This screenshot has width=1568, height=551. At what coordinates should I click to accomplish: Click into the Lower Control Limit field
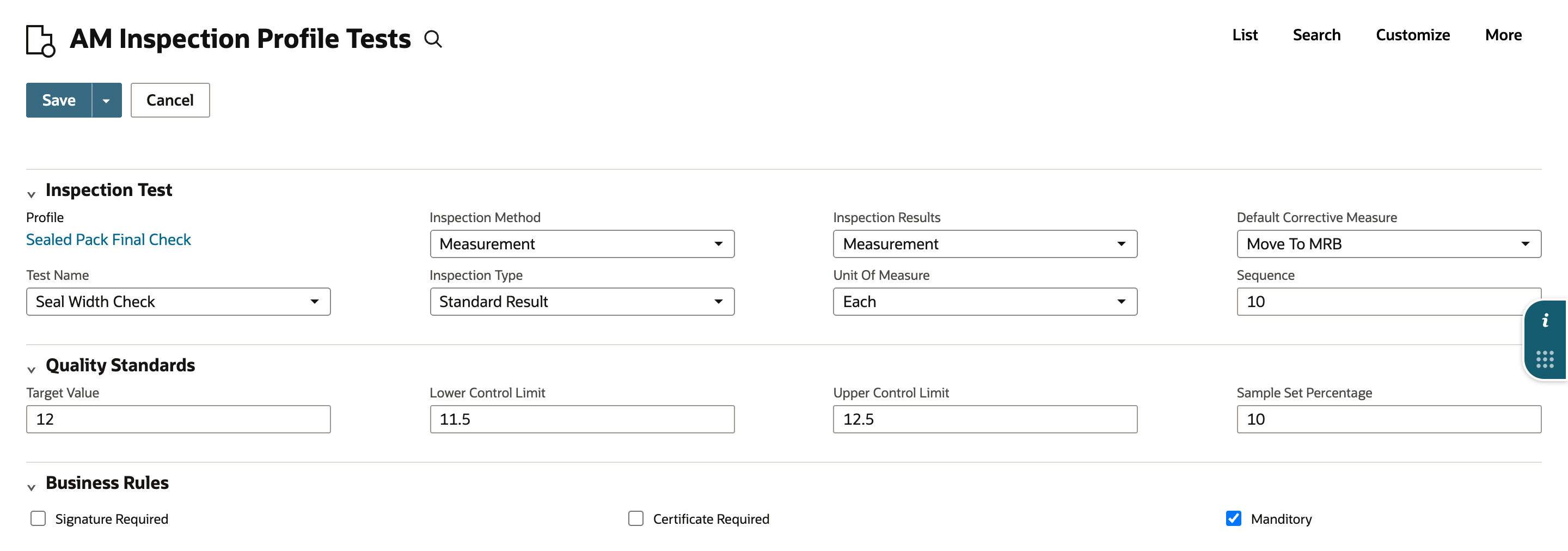(x=582, y=419)
